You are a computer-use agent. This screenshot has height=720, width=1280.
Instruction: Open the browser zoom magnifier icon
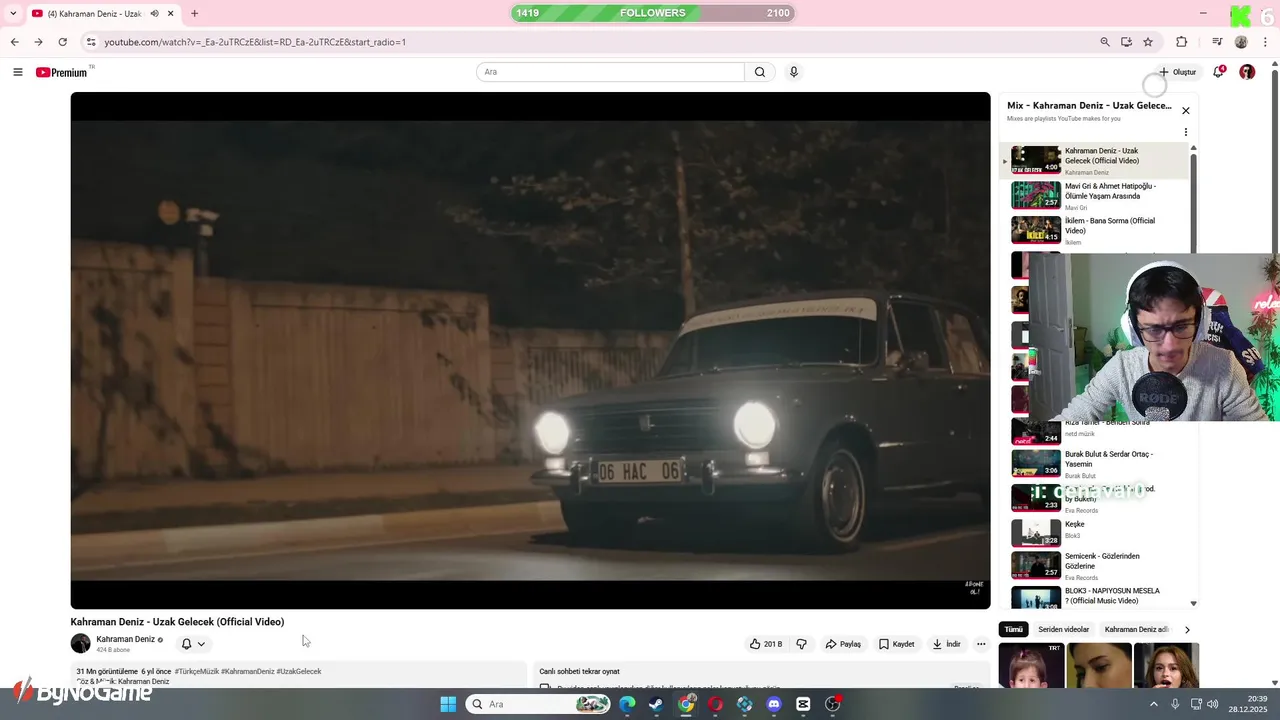[1105, 42]
